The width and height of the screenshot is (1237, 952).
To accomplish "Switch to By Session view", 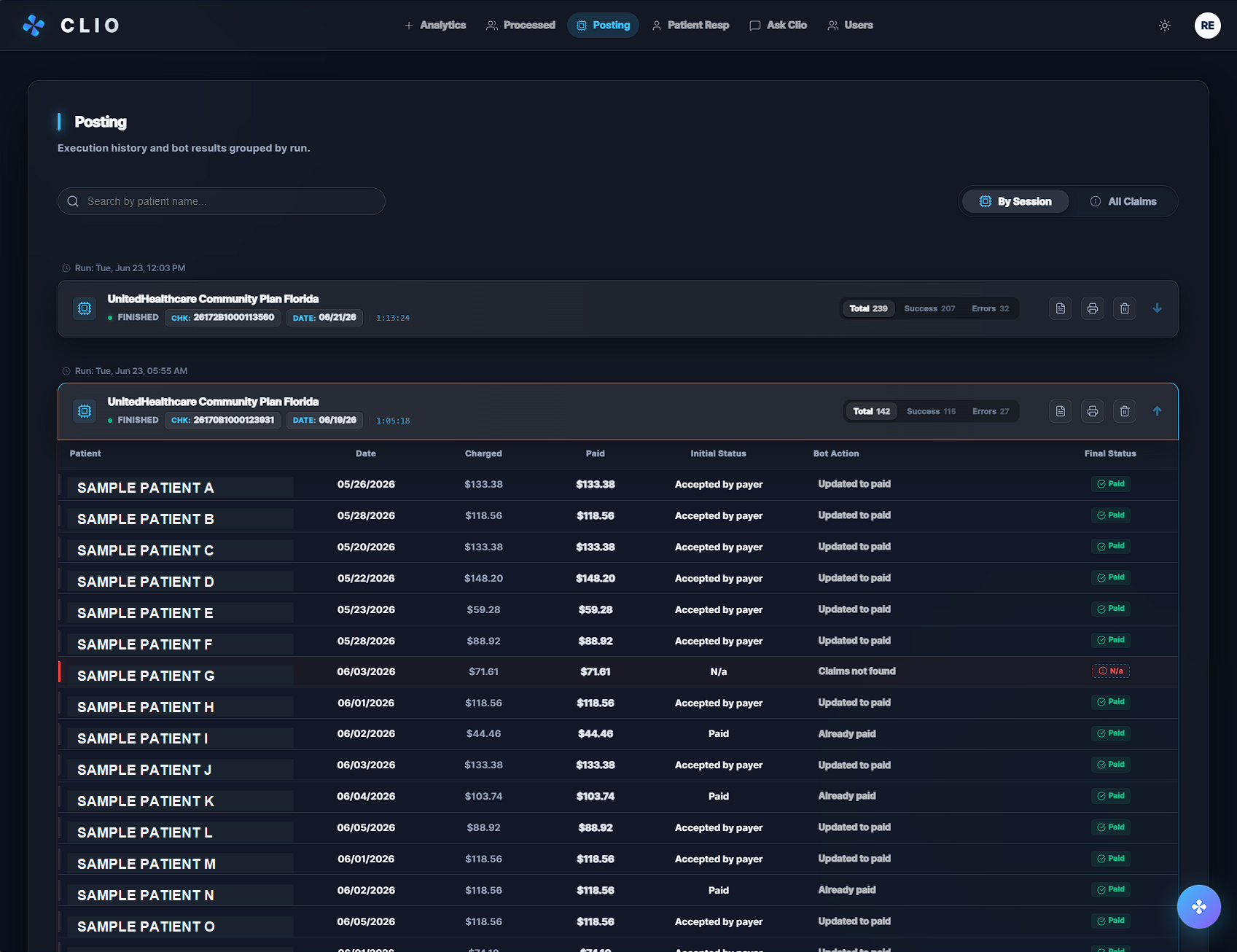I will click(x=1015, y=201).
